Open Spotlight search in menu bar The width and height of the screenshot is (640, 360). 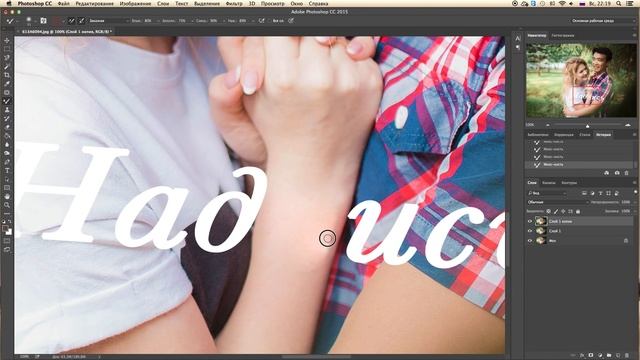(x=619, y=3)
